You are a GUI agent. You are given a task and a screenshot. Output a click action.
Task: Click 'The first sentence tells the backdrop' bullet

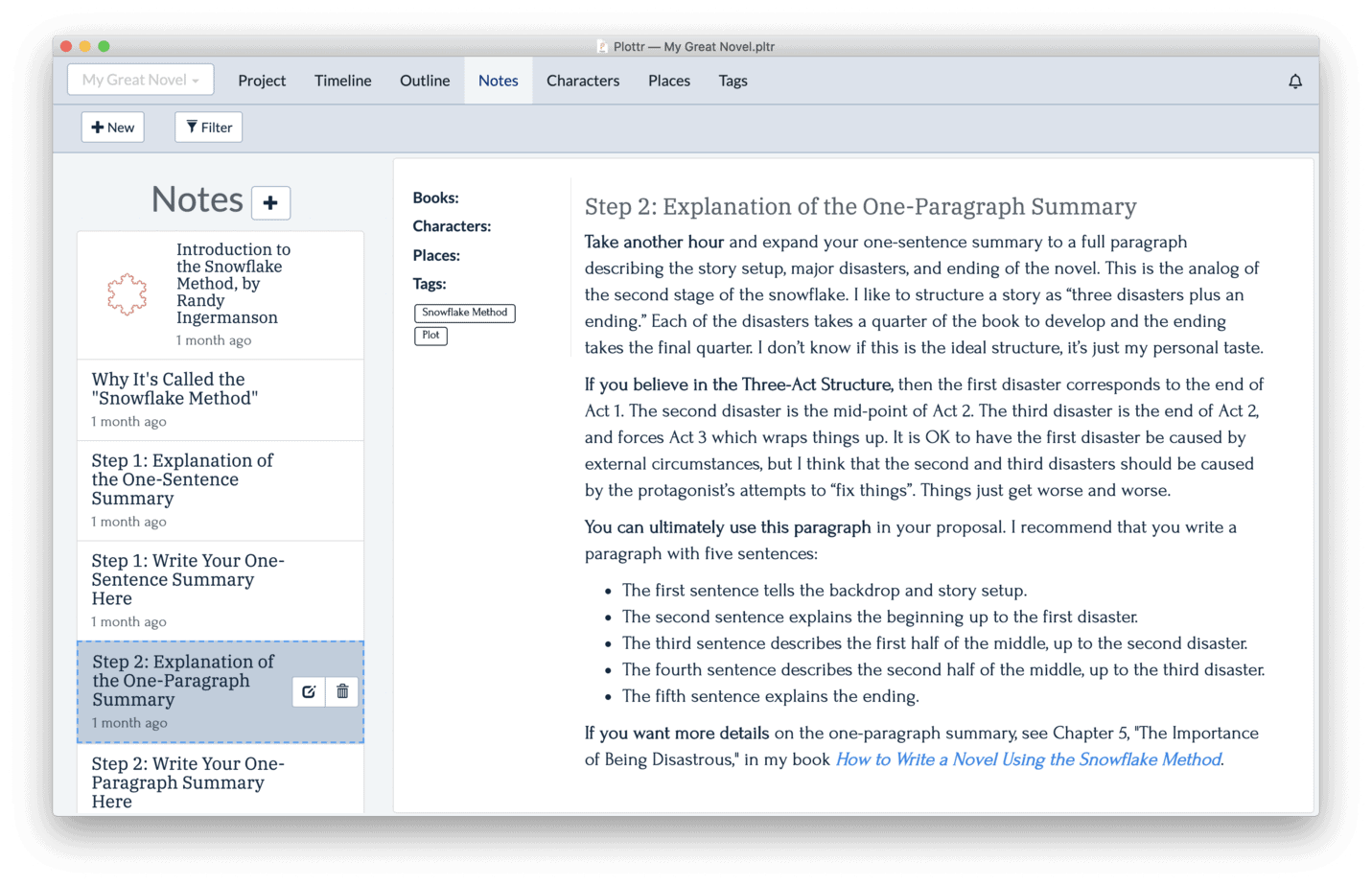click(x=825, y=591)
